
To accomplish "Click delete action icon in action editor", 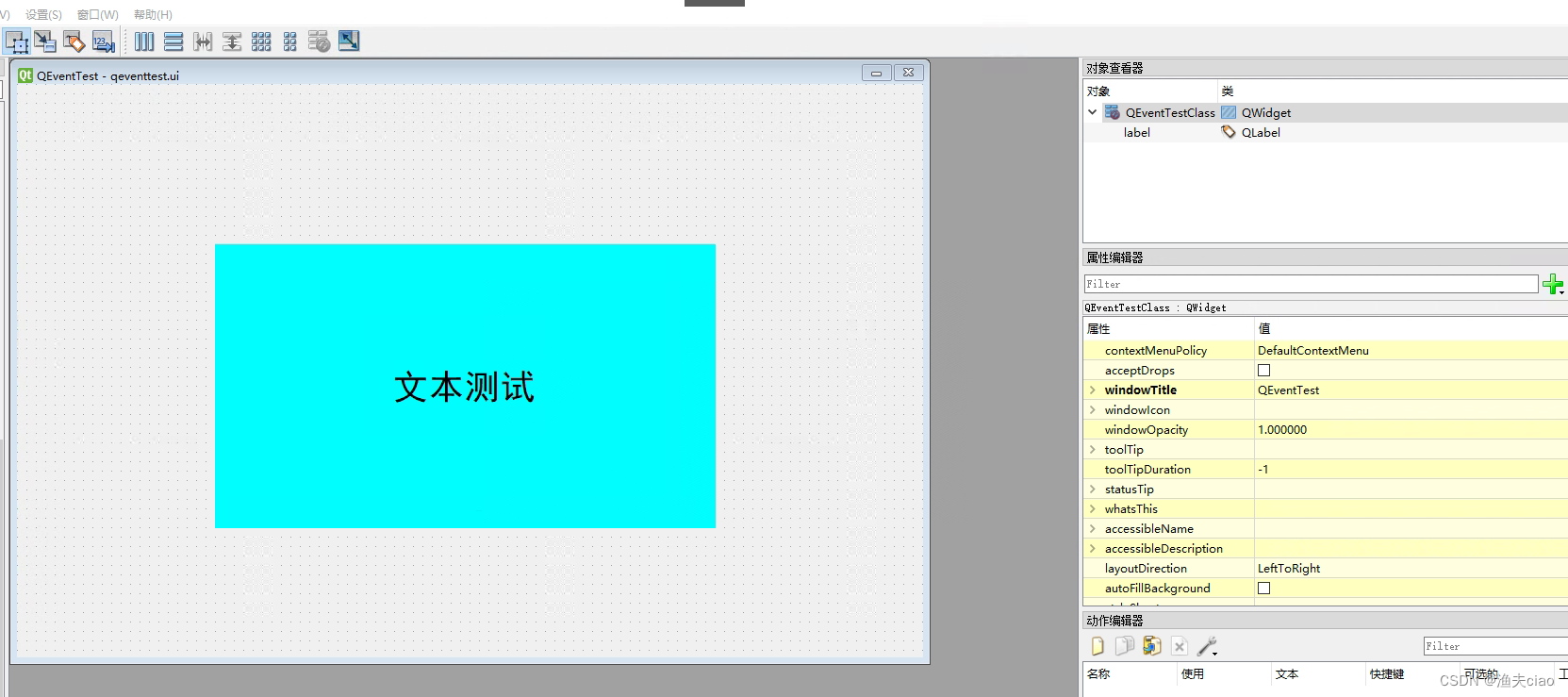I will (1179, 646).
